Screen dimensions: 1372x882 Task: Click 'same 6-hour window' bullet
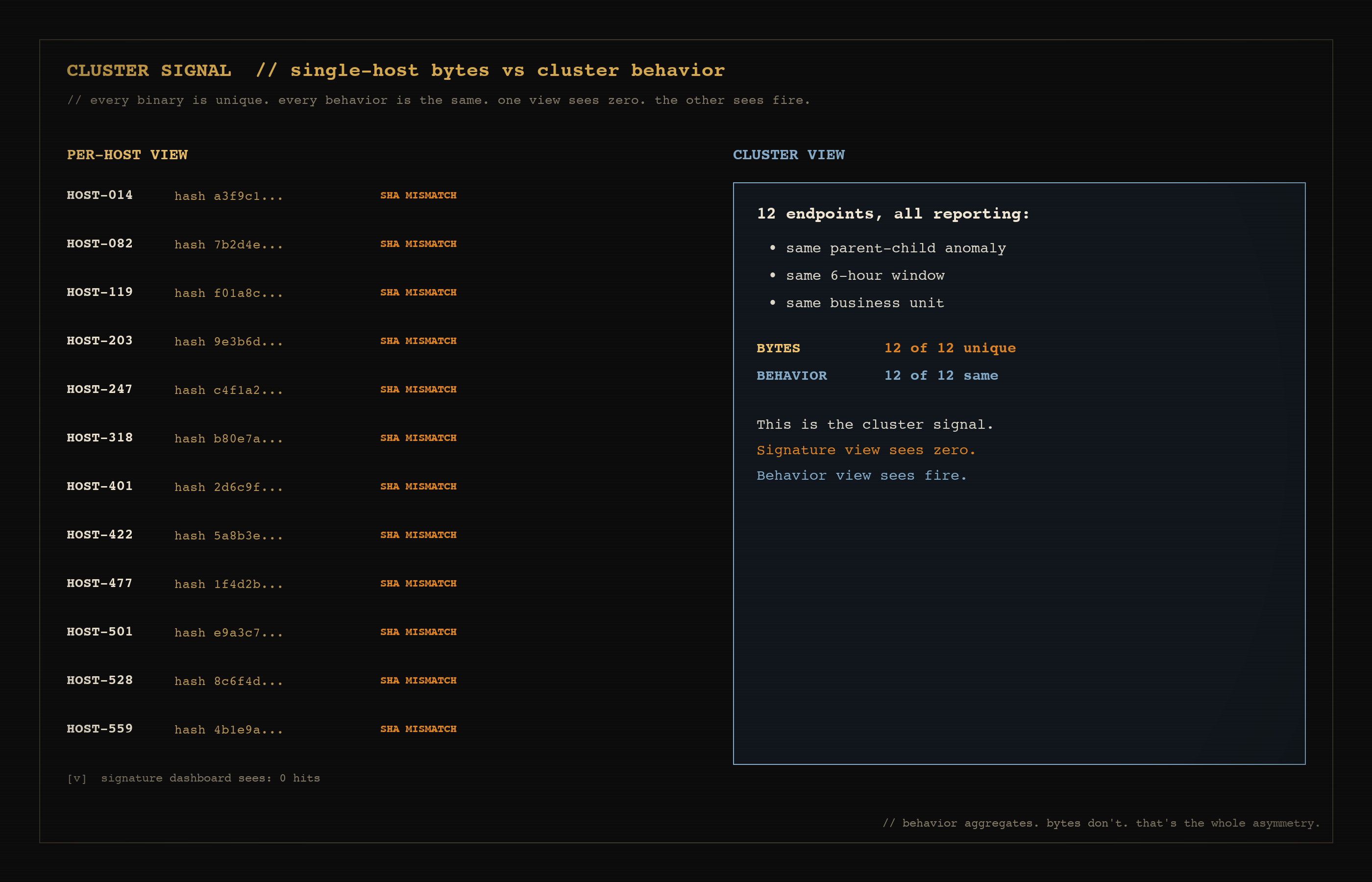(x=865, y=276)
